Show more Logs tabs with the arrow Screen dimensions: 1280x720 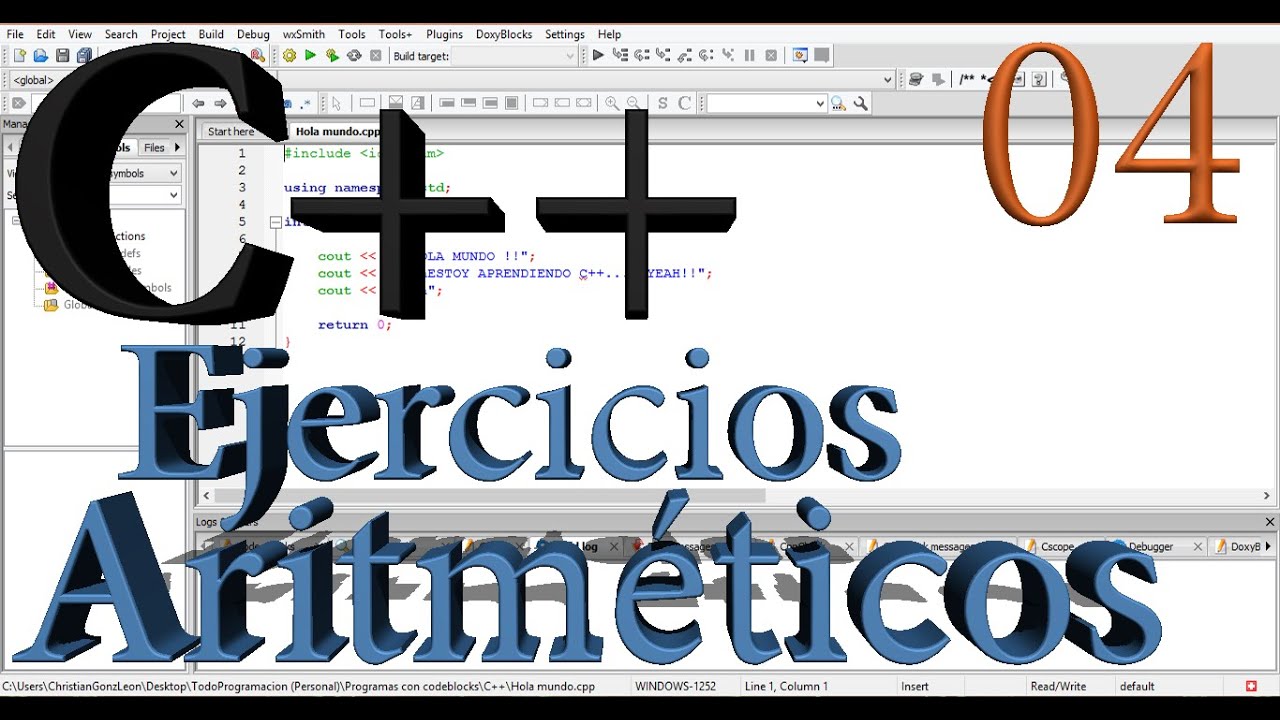tap(1268, 546)
